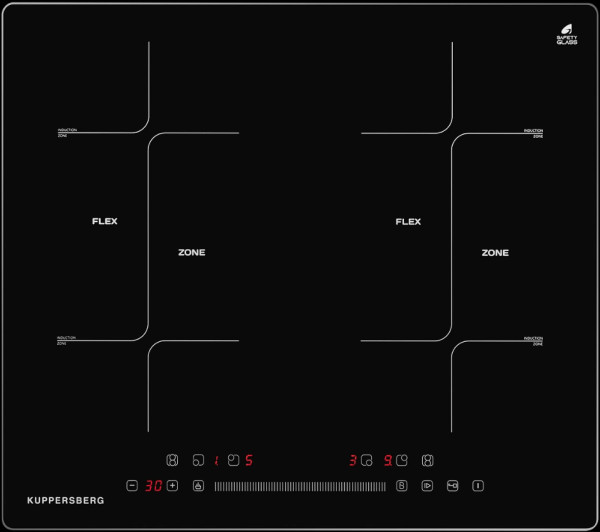Select the front-left cooking zone icon

click(x=199, y=460)
